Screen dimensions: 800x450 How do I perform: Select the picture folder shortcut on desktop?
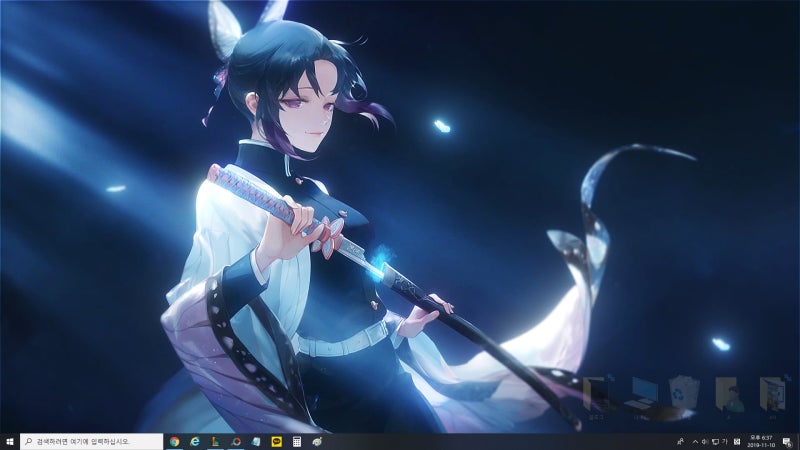coord(772,397)
